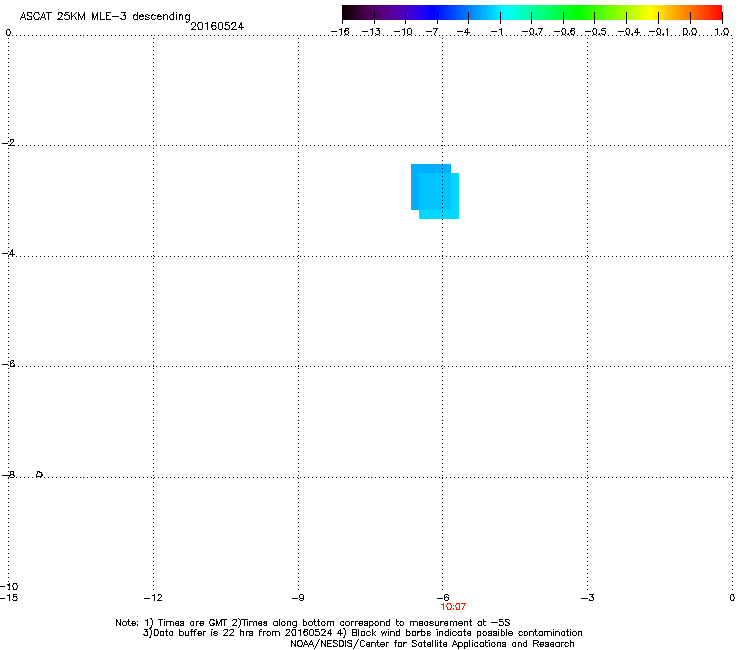Image resolution: width=740 pixels, height=650 pixels.
Task: Click the red '10:07' overpass time label
Action: [x=453, y=607]
